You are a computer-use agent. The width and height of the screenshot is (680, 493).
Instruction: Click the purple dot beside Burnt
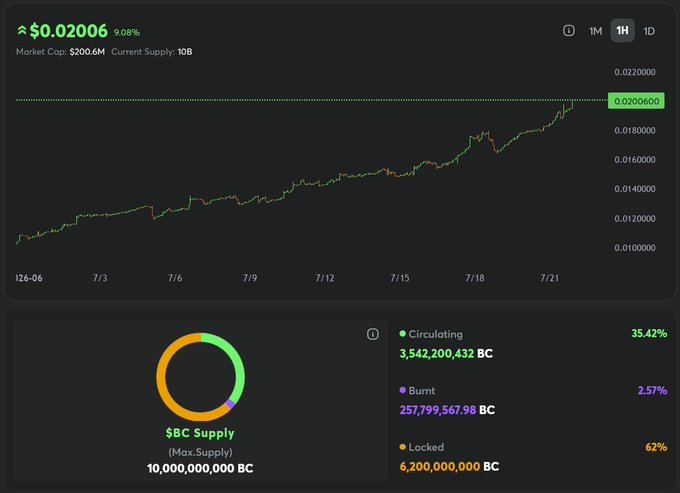402,390
